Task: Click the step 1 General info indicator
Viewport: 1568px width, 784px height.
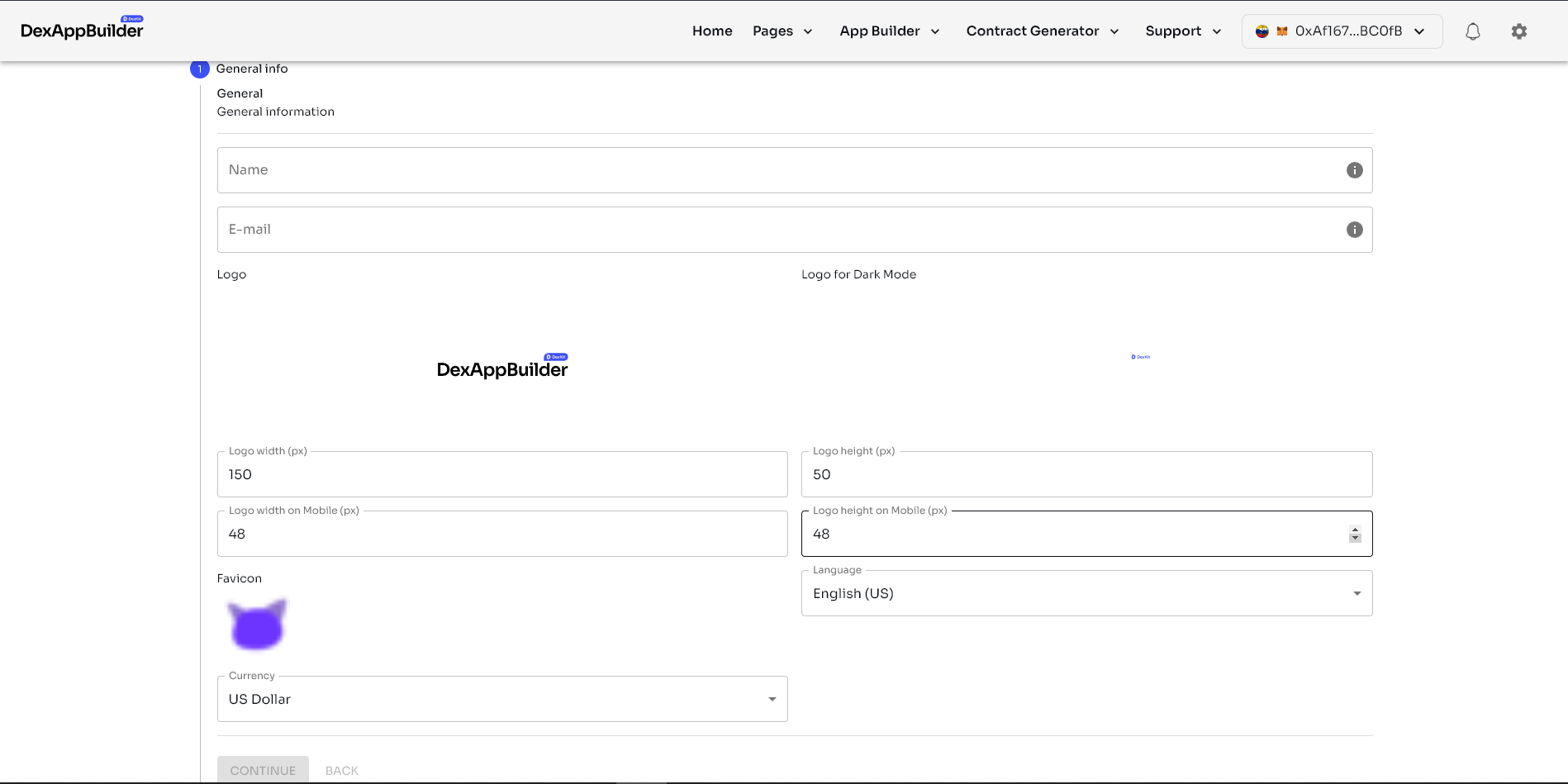Action: point(199,69)
